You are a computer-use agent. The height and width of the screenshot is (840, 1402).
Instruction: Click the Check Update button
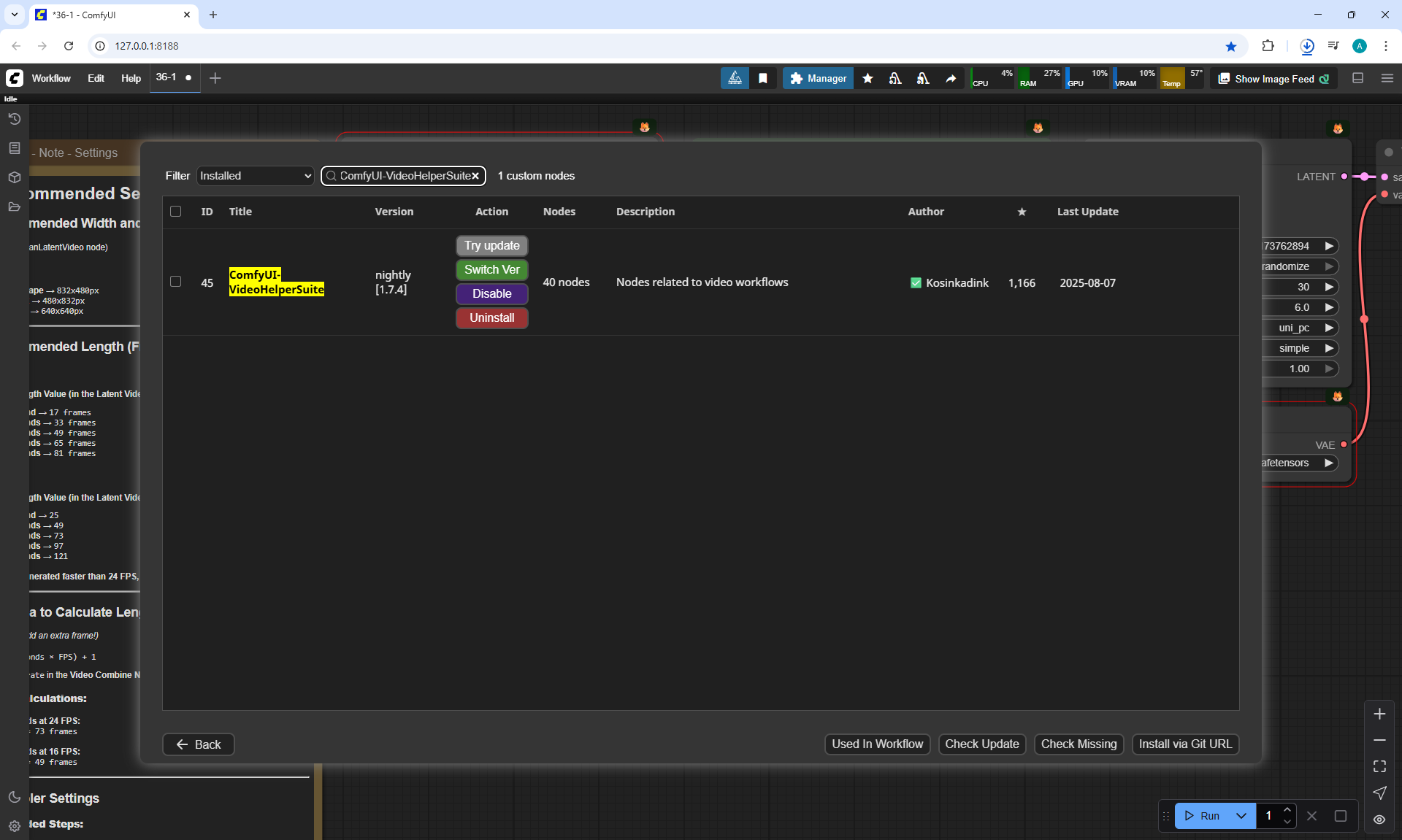(981, 744)
